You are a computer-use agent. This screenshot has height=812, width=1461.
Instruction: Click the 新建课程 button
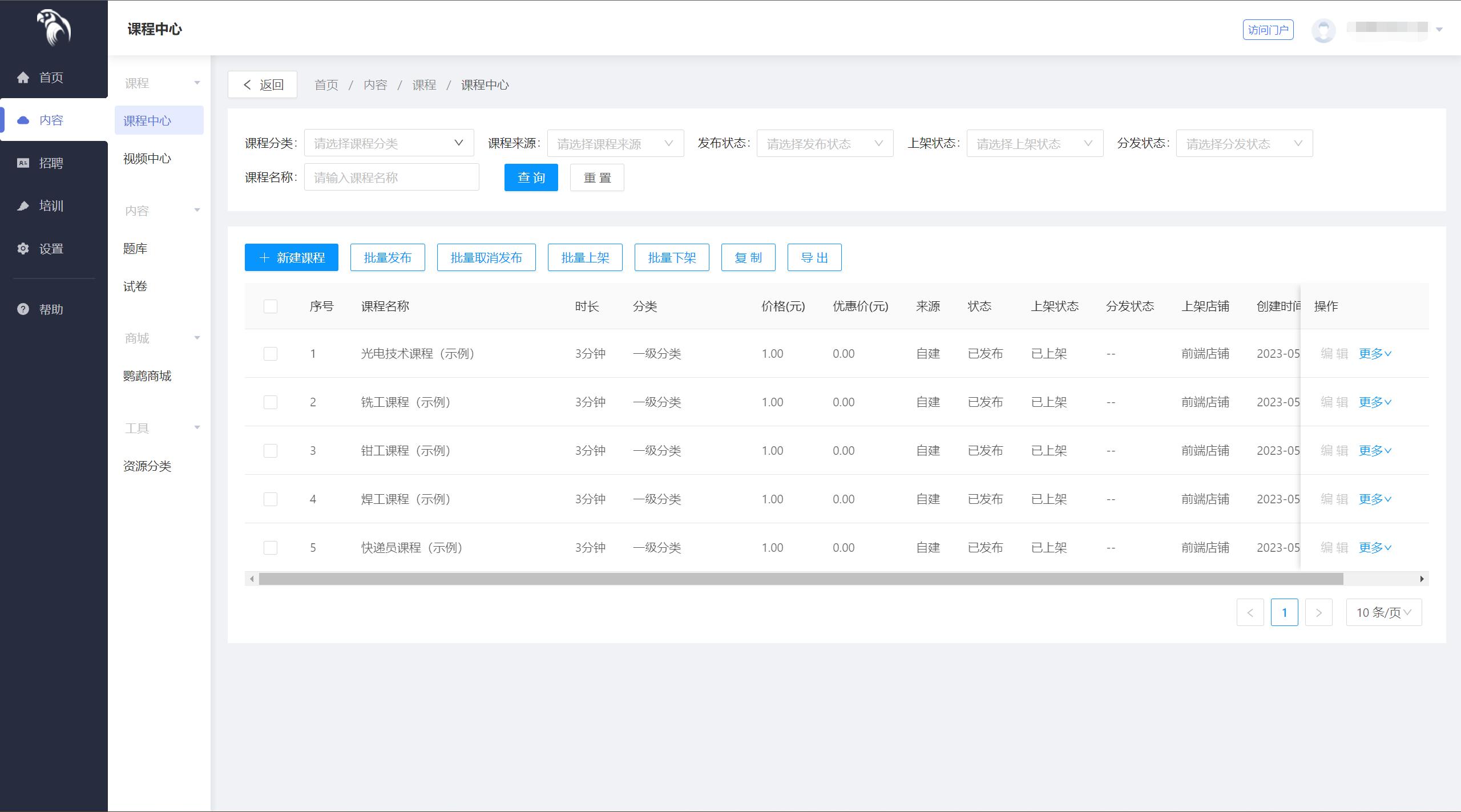(x=291, y=257)
